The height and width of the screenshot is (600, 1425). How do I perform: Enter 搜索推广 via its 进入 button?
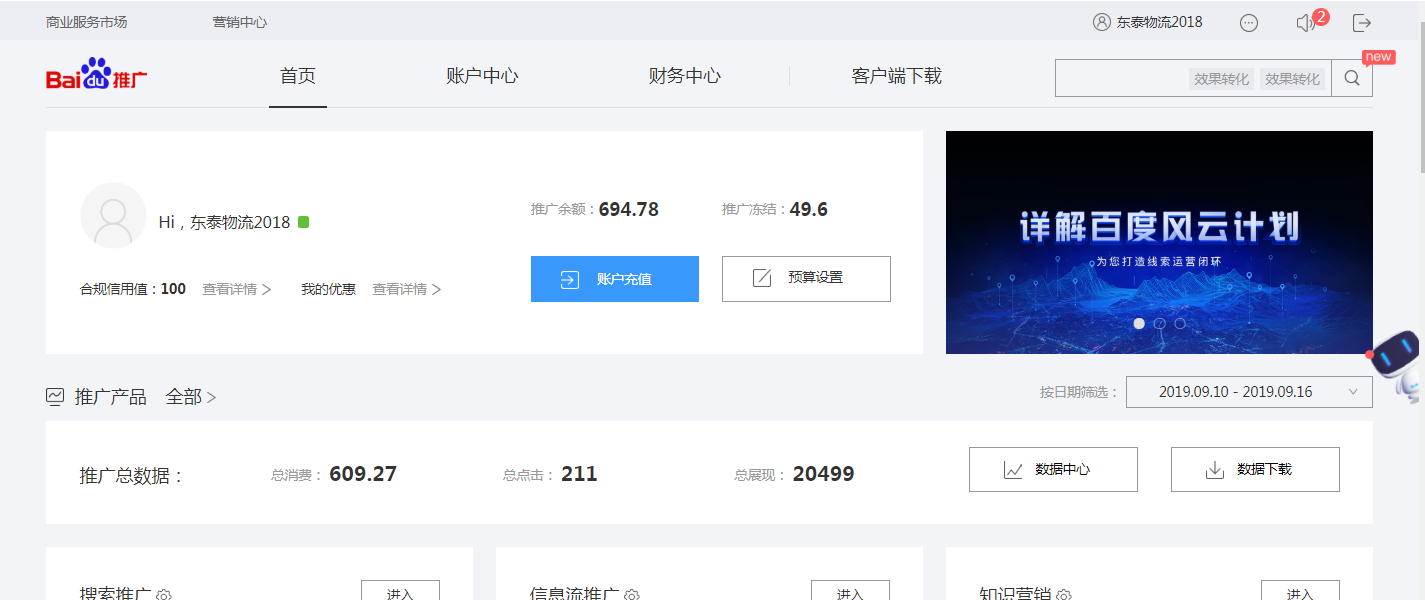click(x=400, y=591)
